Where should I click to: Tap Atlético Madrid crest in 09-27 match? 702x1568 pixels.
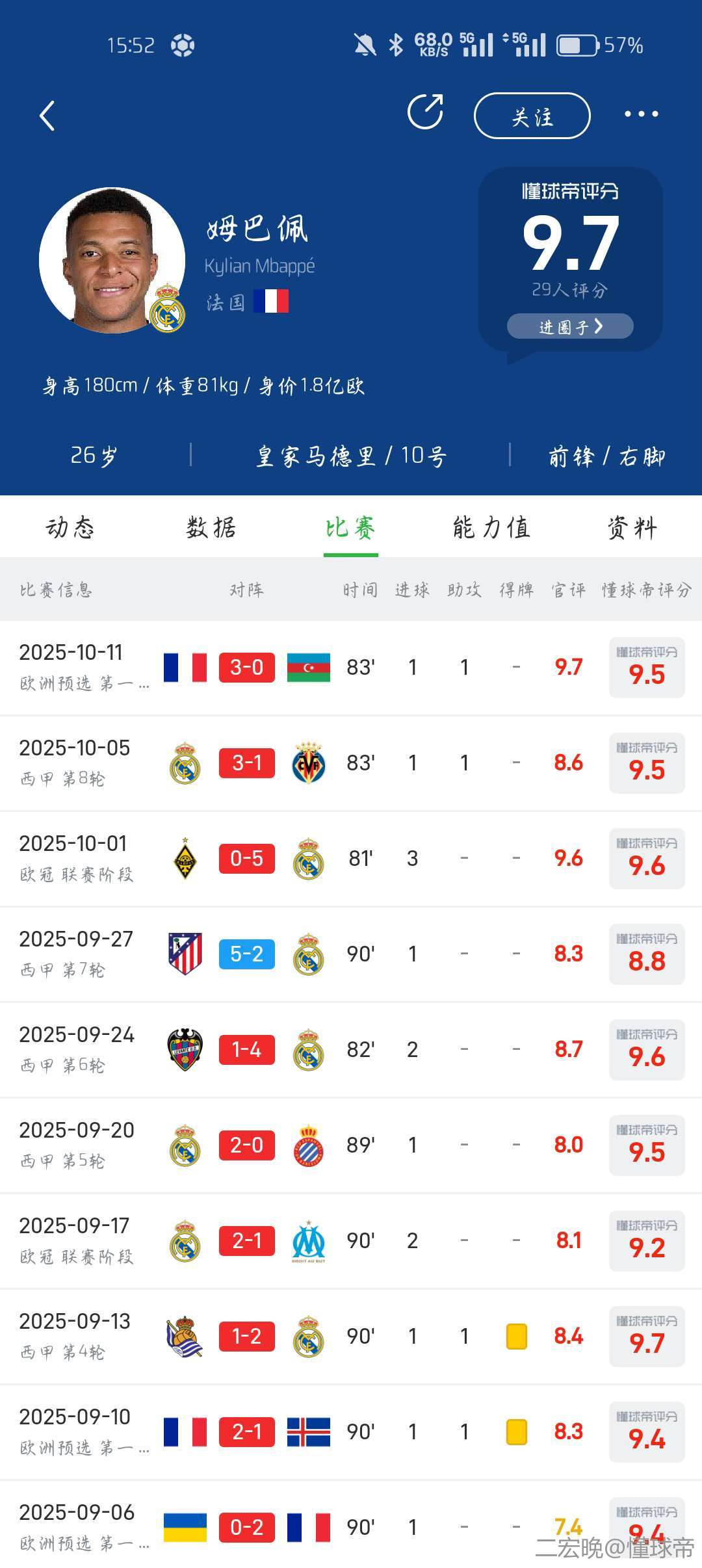185,954
